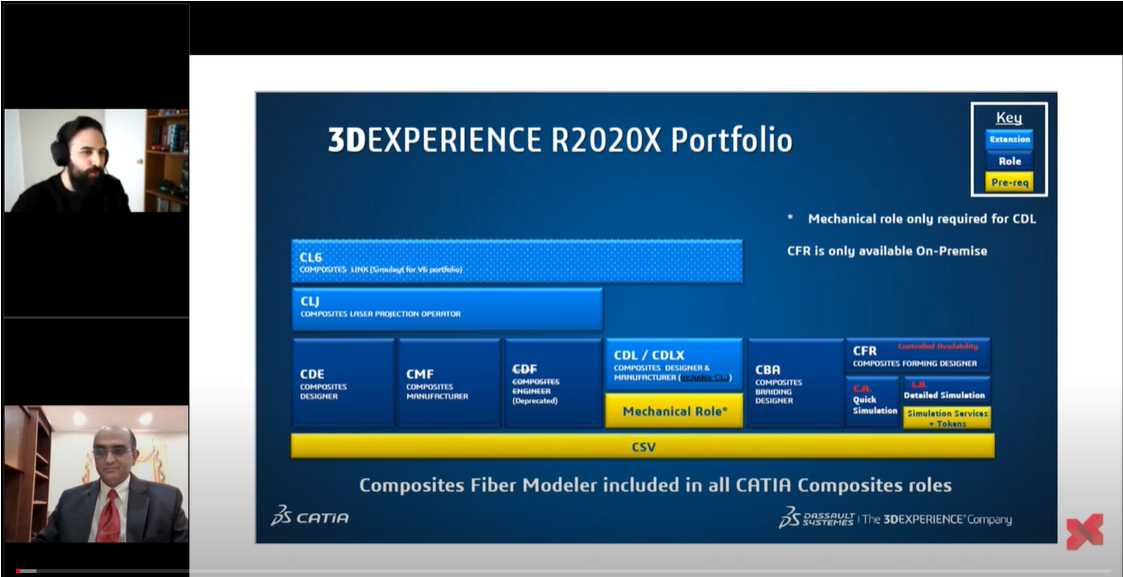This screenshot has width=1123, height=577.
Task: Click the "3DEXPERIENCE R2020X Portfolio" title
Action: tap(560, 140)
